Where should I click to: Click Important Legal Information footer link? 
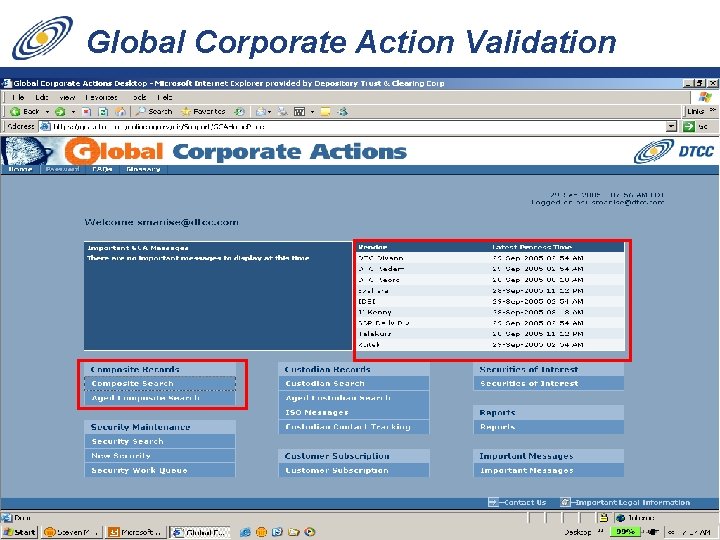(x=632, y=502)
